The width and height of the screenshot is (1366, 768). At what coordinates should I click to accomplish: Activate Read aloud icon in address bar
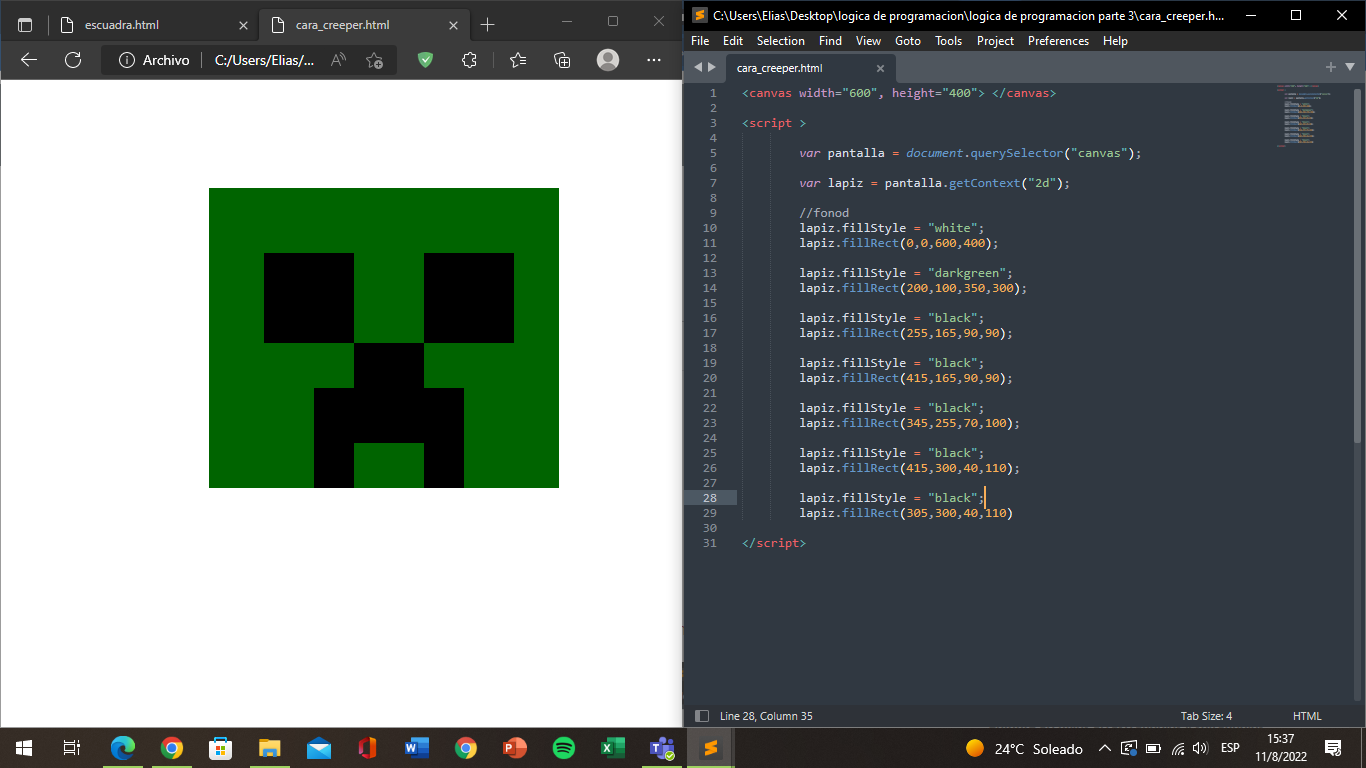(x=338, y=60)
